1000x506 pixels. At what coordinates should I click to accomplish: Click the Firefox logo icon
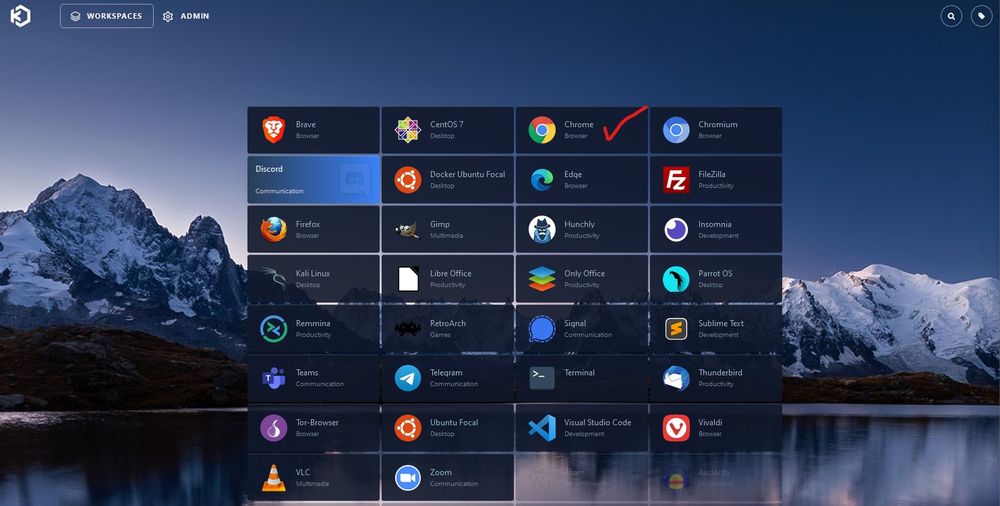pos(273,229)
